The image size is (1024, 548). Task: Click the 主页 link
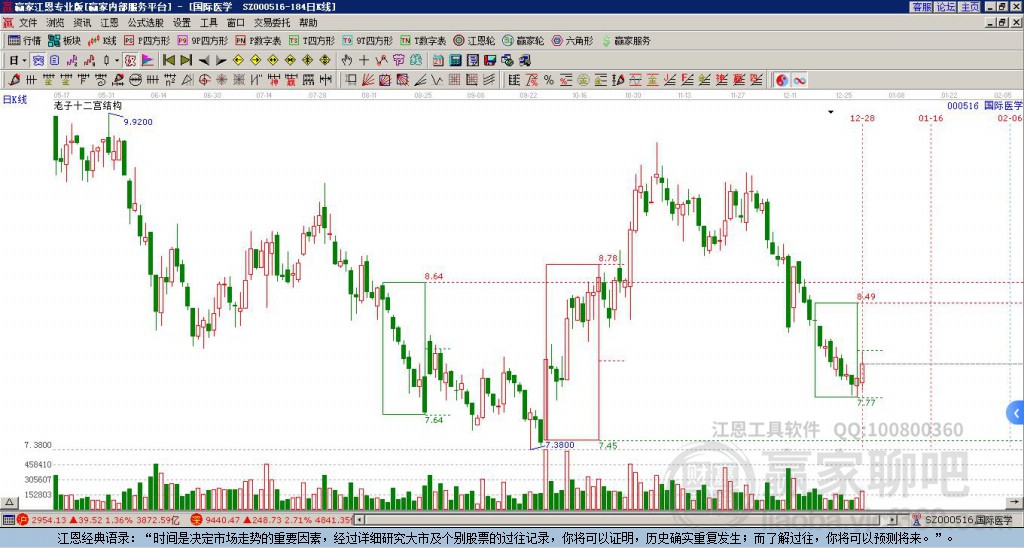(x=970, y=7)
